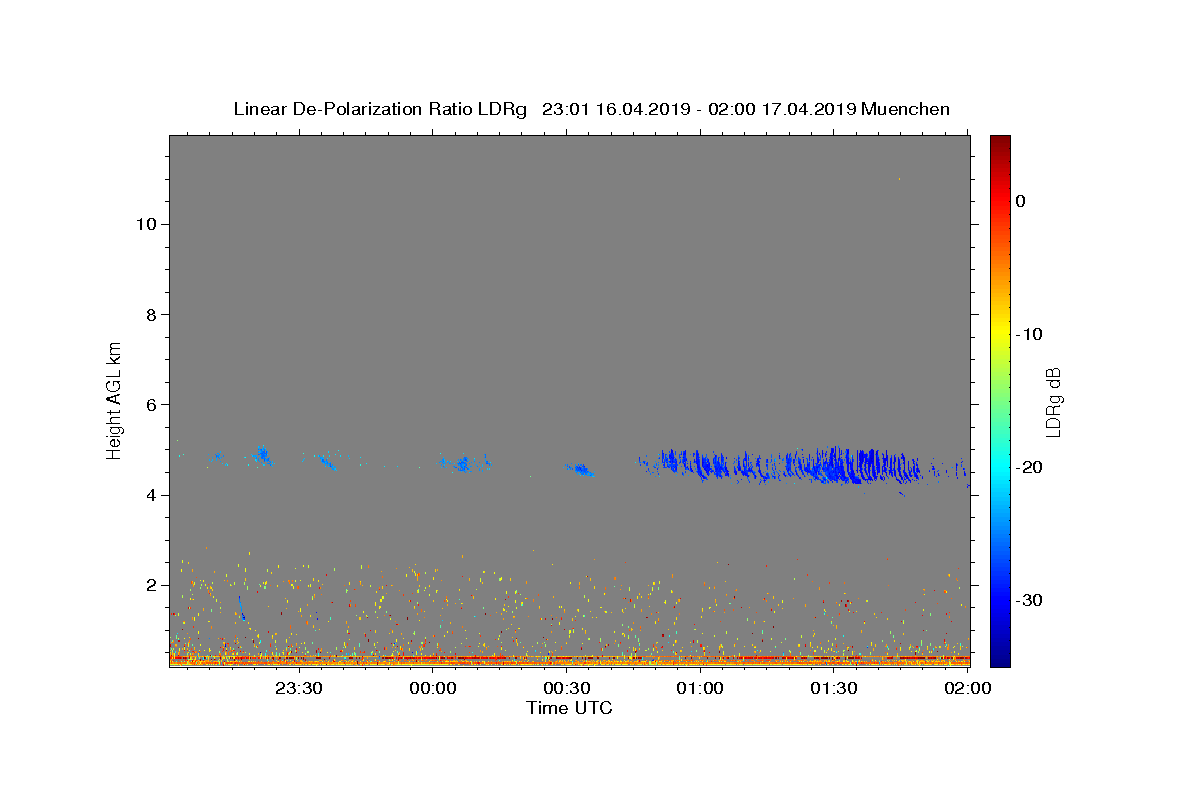
Task: Click the plot title text
Action: pos(591,109)
